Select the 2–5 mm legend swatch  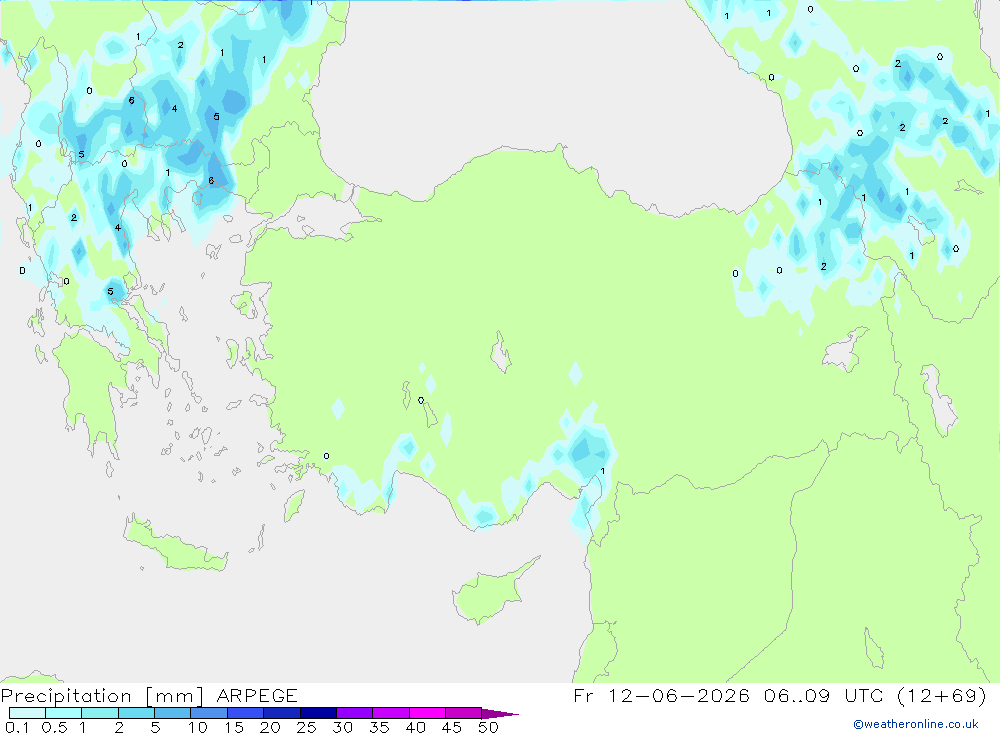click(x=136, y=713)
